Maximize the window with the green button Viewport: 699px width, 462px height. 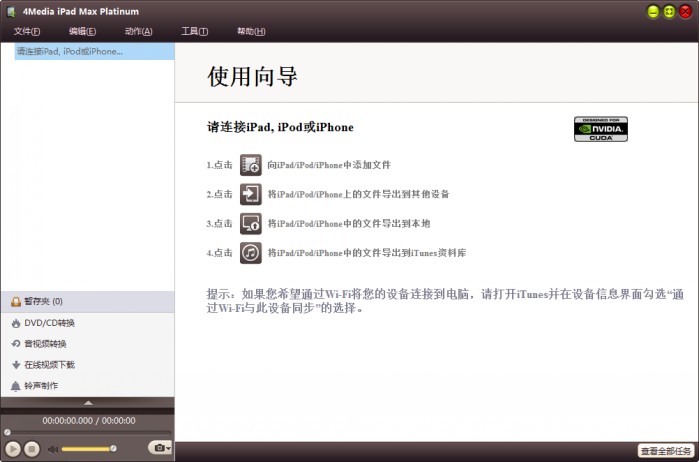[669, 12]
